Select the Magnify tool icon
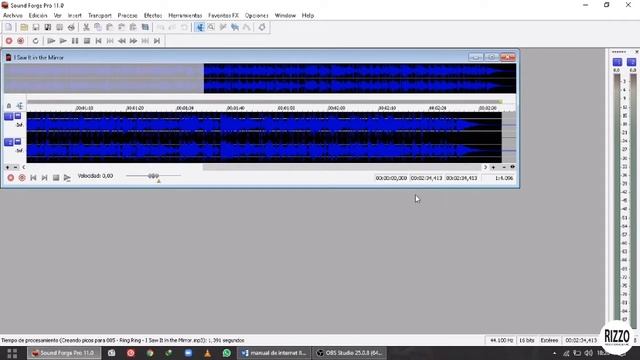The height and width of the screenshot is (360, 640). pyautogui.click(x=211, y=27)
